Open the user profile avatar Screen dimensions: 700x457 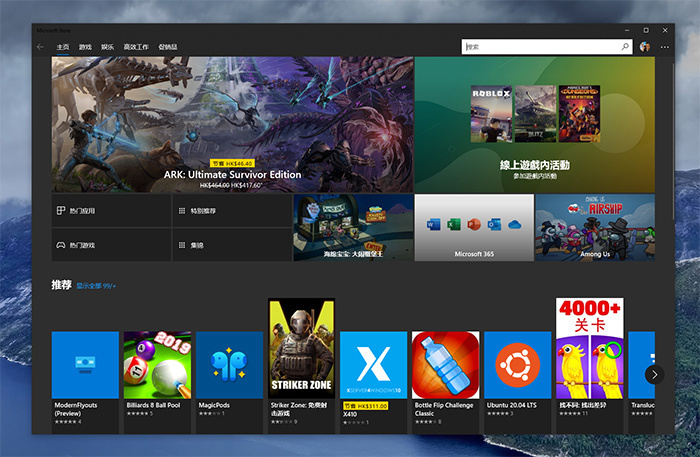point(645,47)
